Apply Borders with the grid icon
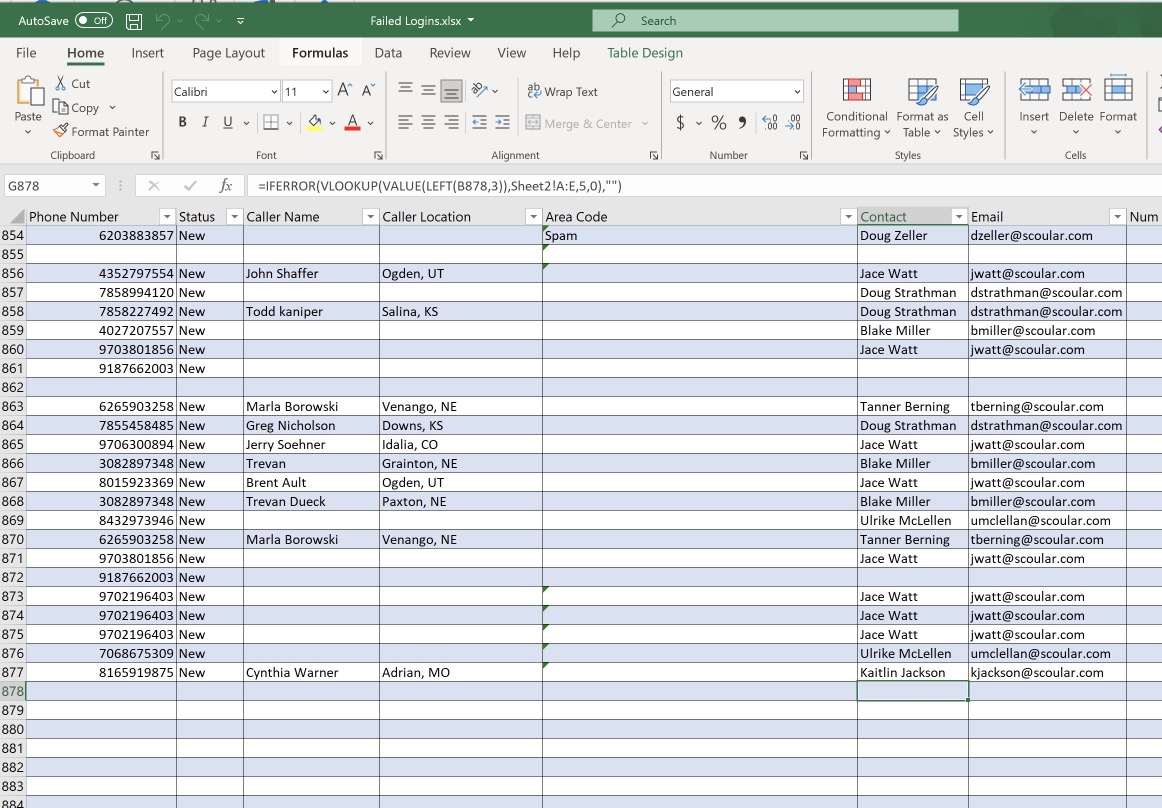This screenshot has width=1162, height=808. tap(271, 122)
